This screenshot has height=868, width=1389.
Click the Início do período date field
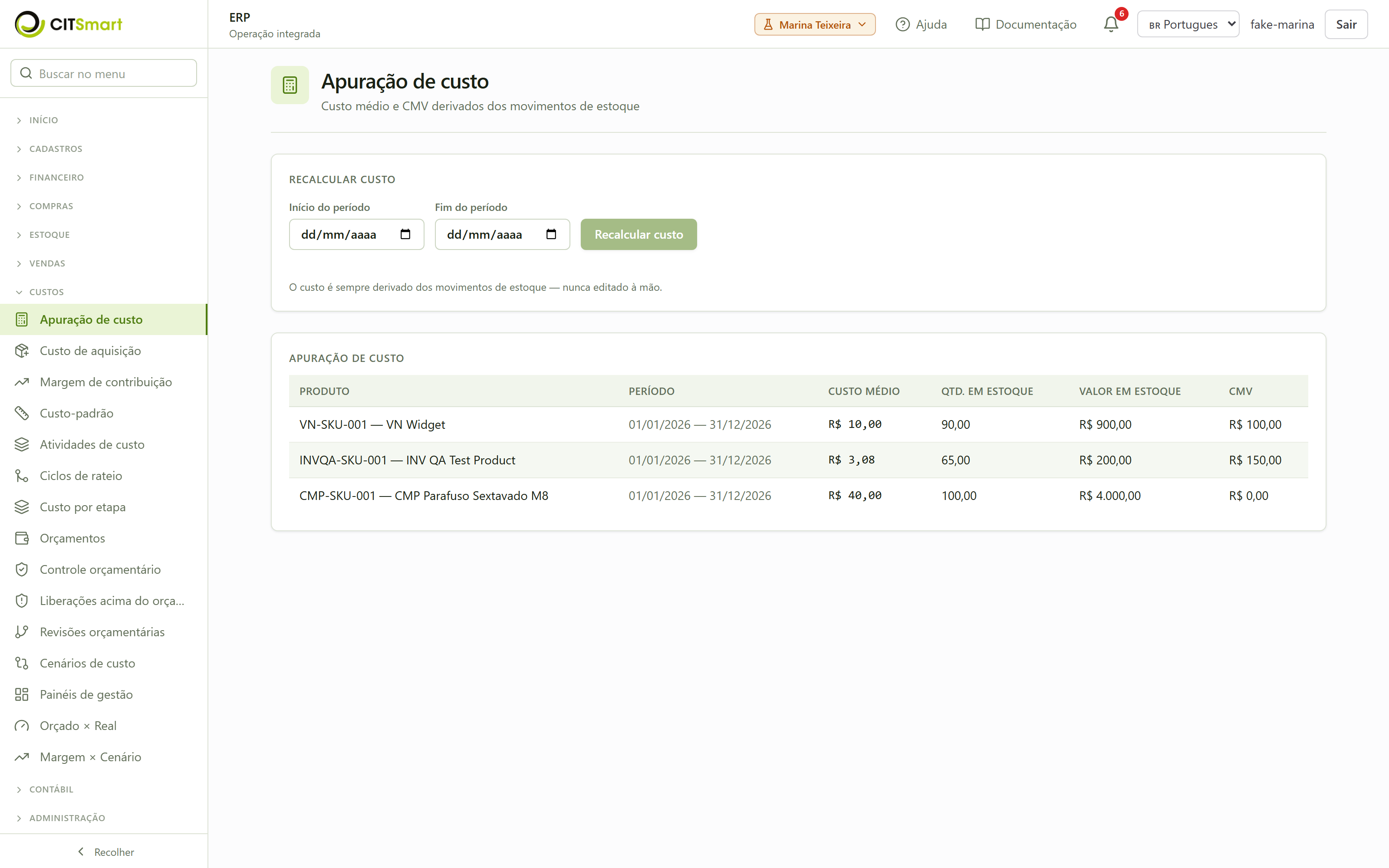tap(356, 234)
